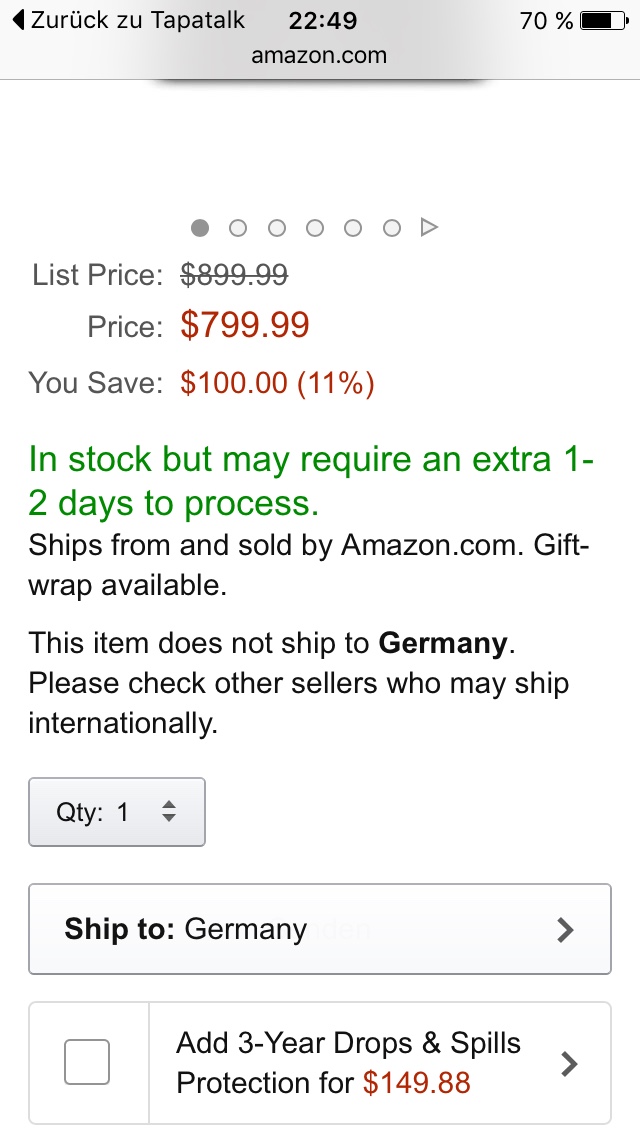This screenshot has width=640, height=1136.
Task: Tap the back arrow to Tapatalk
Action: (x=19, y=20)
